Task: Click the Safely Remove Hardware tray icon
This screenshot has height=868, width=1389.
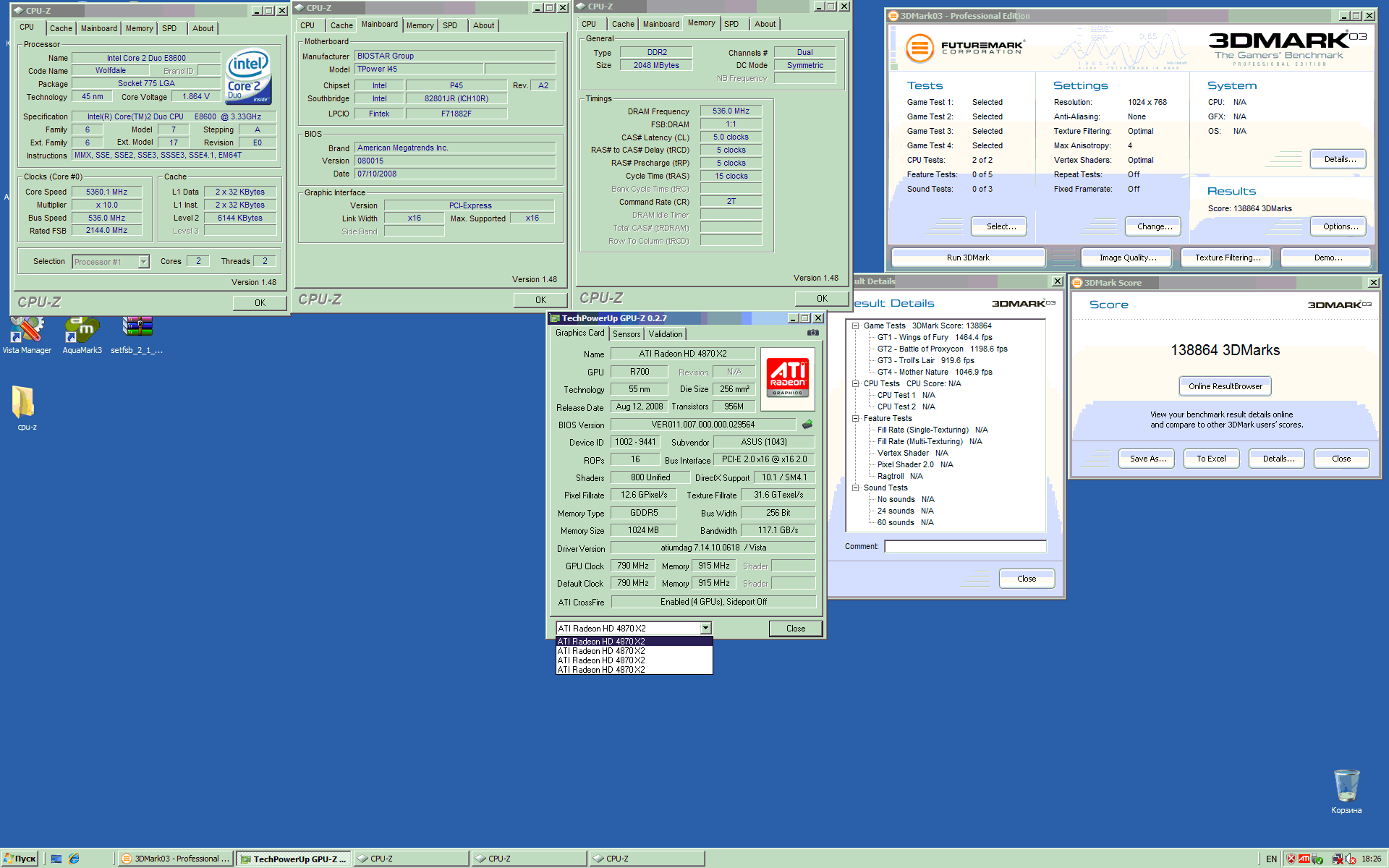Action: point(1318,859)
